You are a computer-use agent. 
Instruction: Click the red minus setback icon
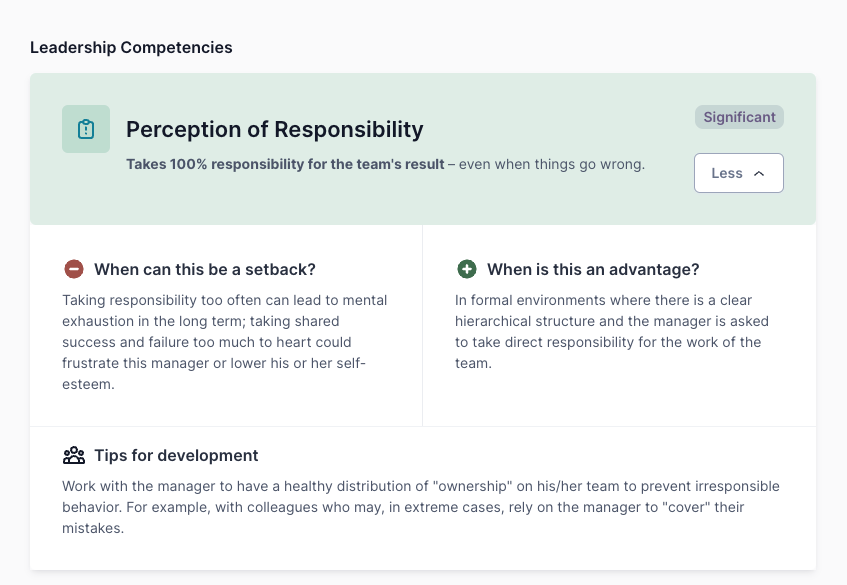click(74, 269)
